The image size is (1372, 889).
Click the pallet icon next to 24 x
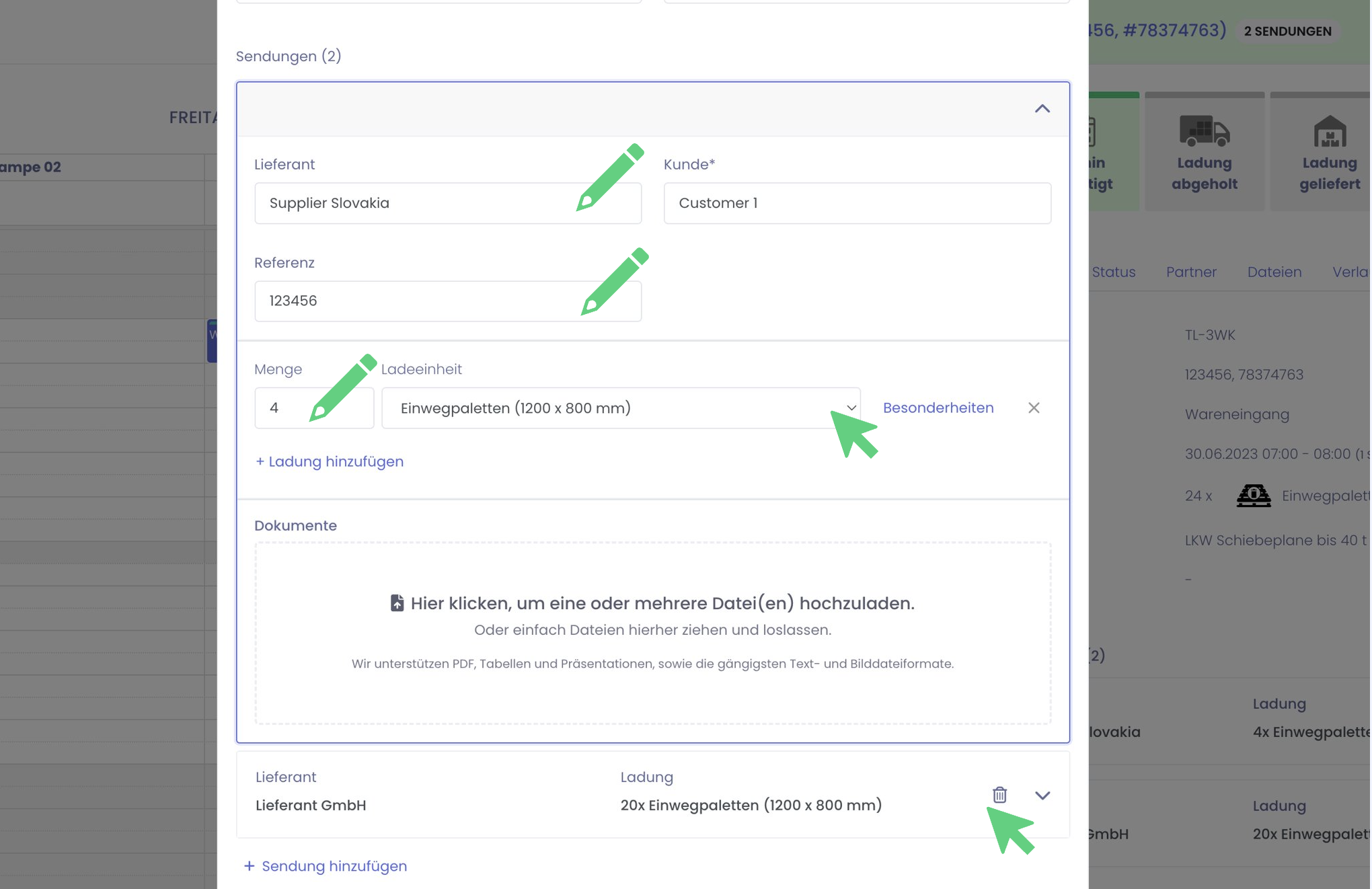pyautogui.click(x=1254, y=496)
